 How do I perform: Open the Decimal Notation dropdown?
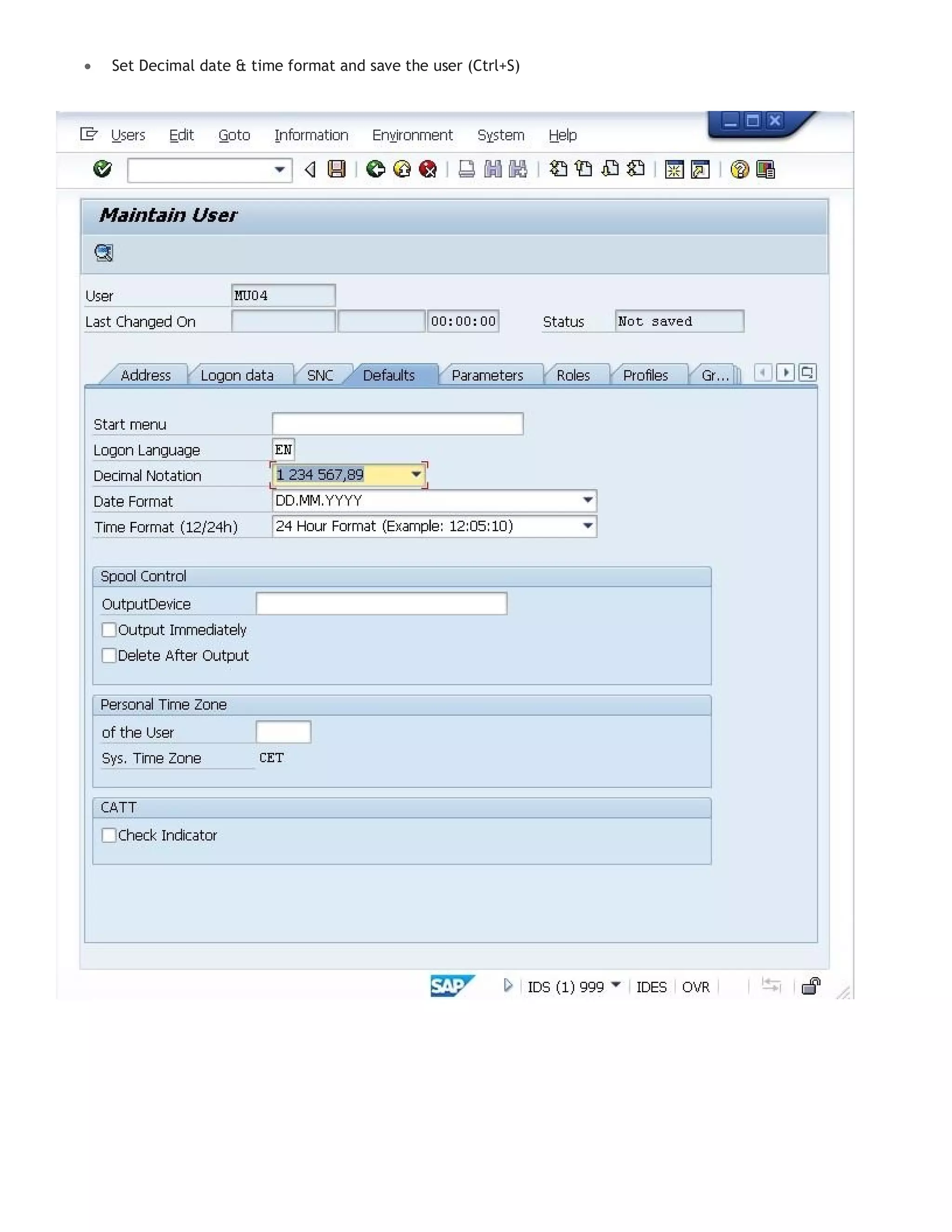[x=416, y=474]
